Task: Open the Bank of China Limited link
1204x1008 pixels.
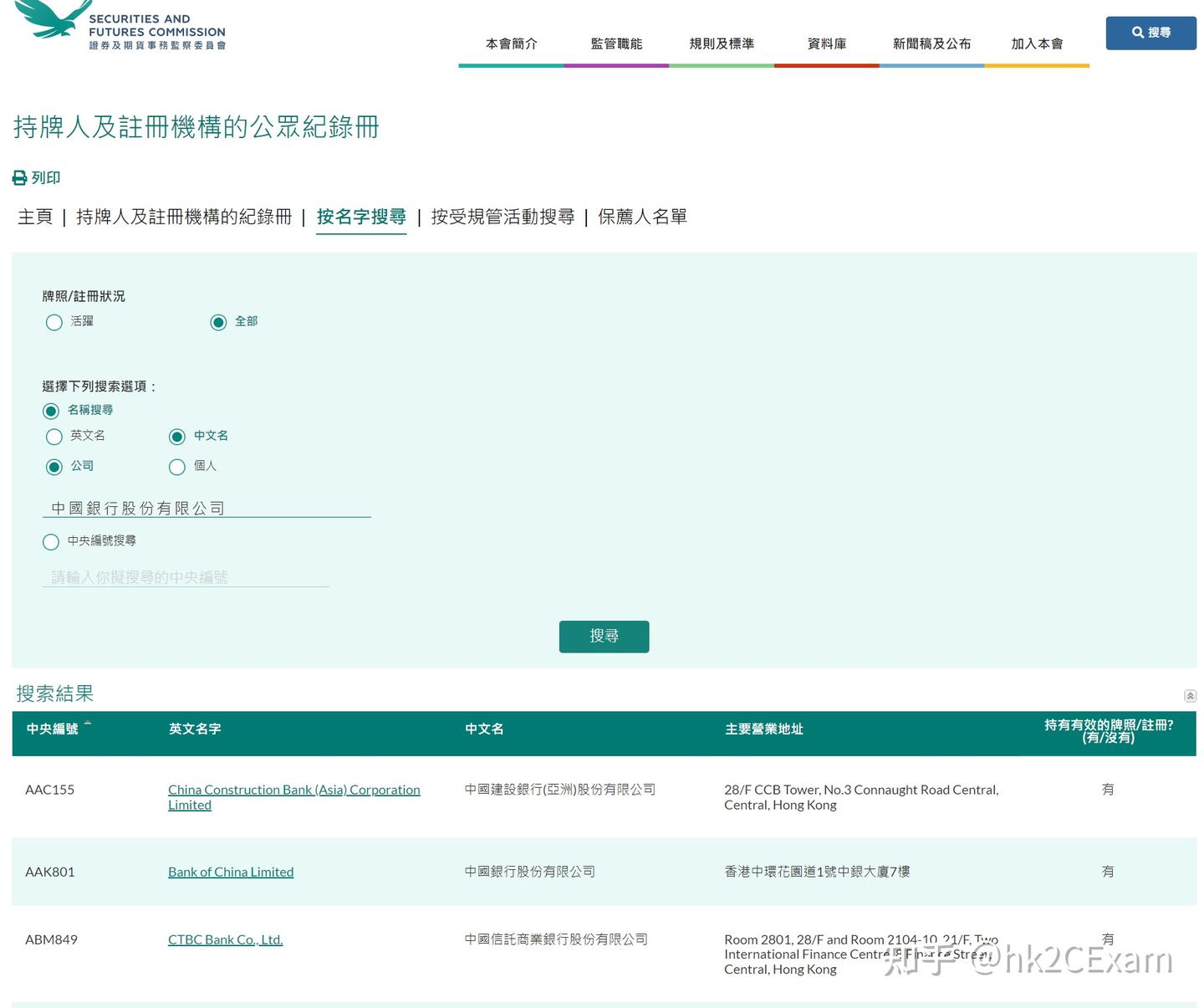Action: pos(231,871)
